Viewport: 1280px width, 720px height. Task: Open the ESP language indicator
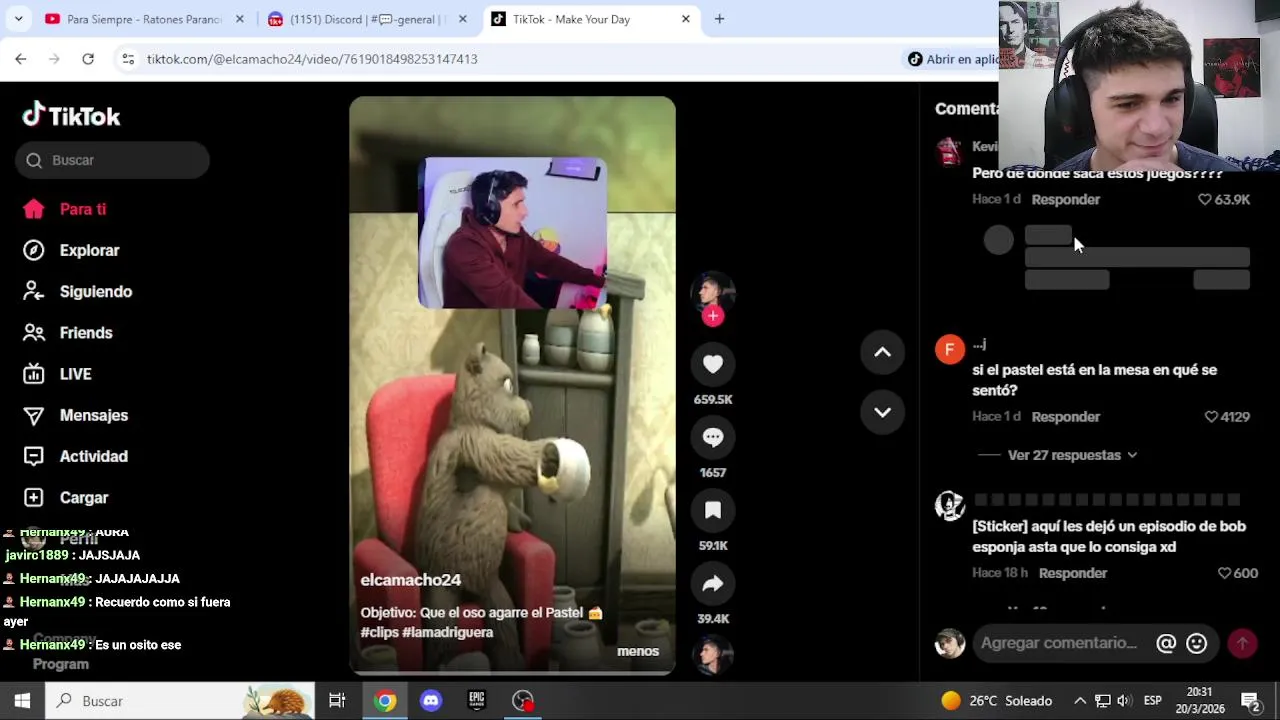1152,701
